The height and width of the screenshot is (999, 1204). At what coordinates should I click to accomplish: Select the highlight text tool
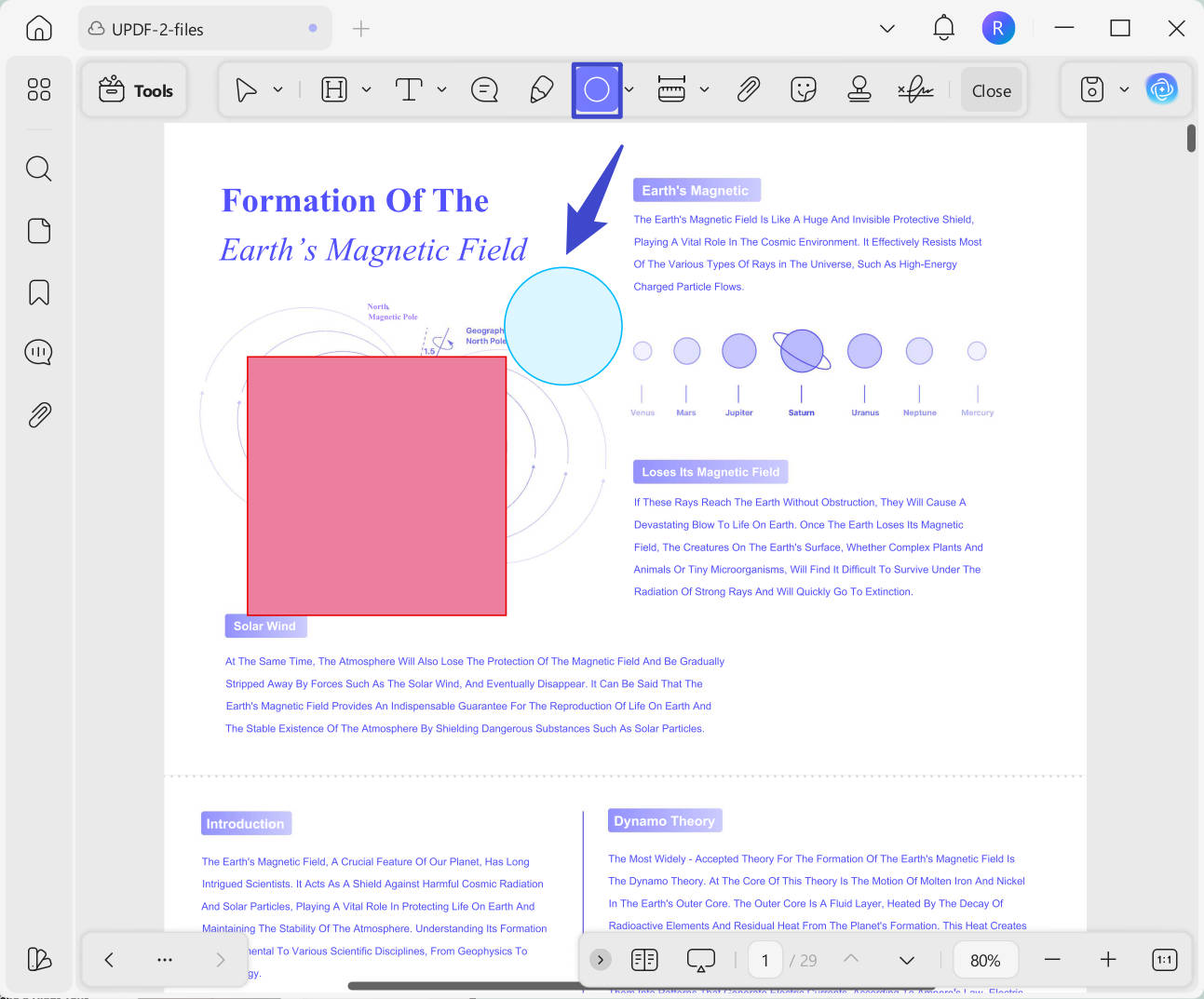click(x=333, y=89)
